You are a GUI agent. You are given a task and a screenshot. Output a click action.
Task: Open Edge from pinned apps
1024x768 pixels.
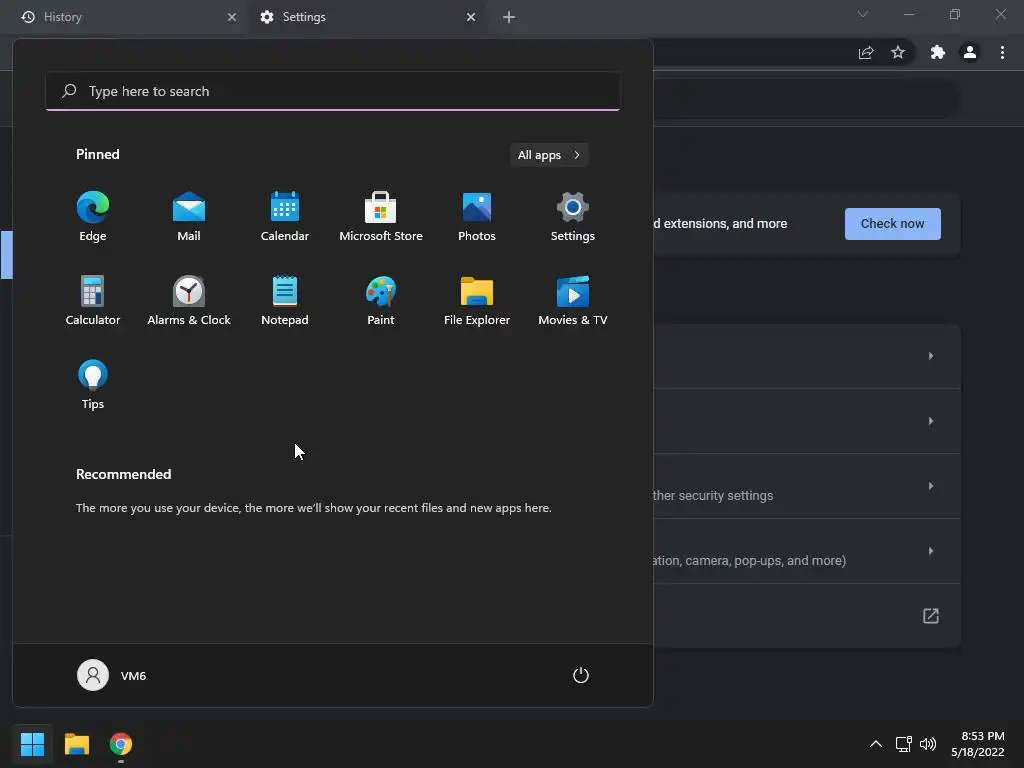(x=93, y=217)
